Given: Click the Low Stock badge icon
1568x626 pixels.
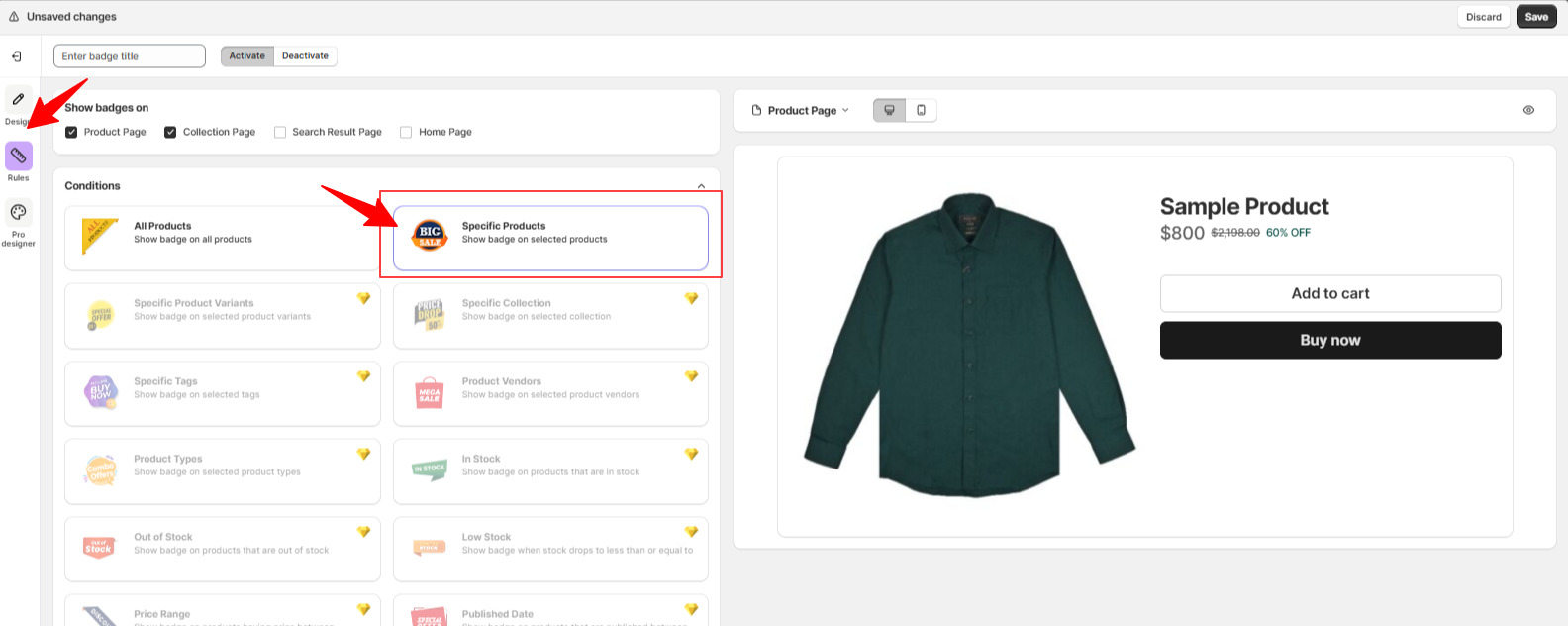Looking at the screenshot, I should tap(430, 548).
